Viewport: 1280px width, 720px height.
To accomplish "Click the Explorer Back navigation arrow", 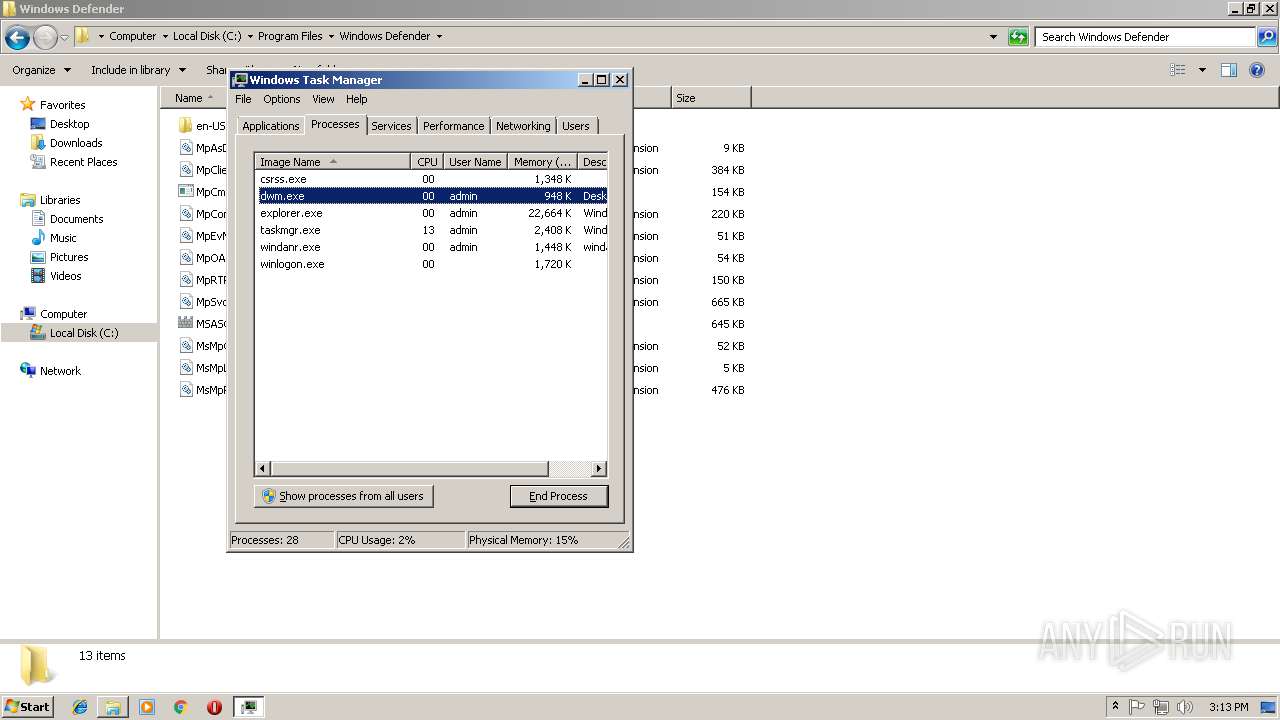I will pyautogui.click(x=17, y=38).
